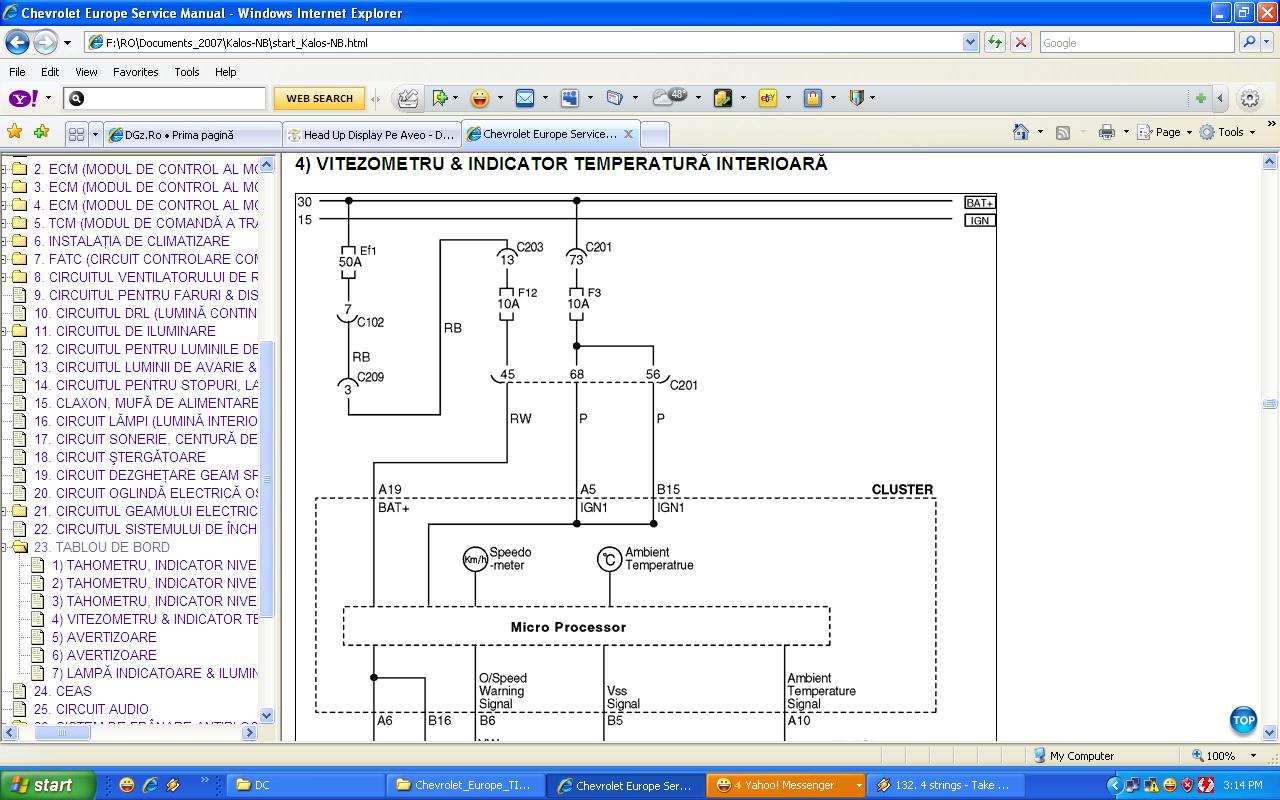This screenshot has height=800, width=1280.
Task: Click the Yahoo toolbar add bookmark icon
Action: pos(439,98)
